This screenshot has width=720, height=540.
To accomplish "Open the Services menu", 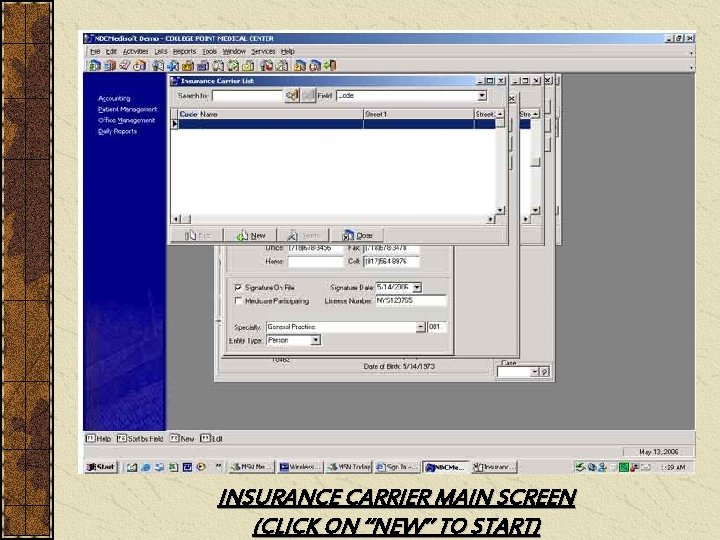I will click(x=263, y=51).
